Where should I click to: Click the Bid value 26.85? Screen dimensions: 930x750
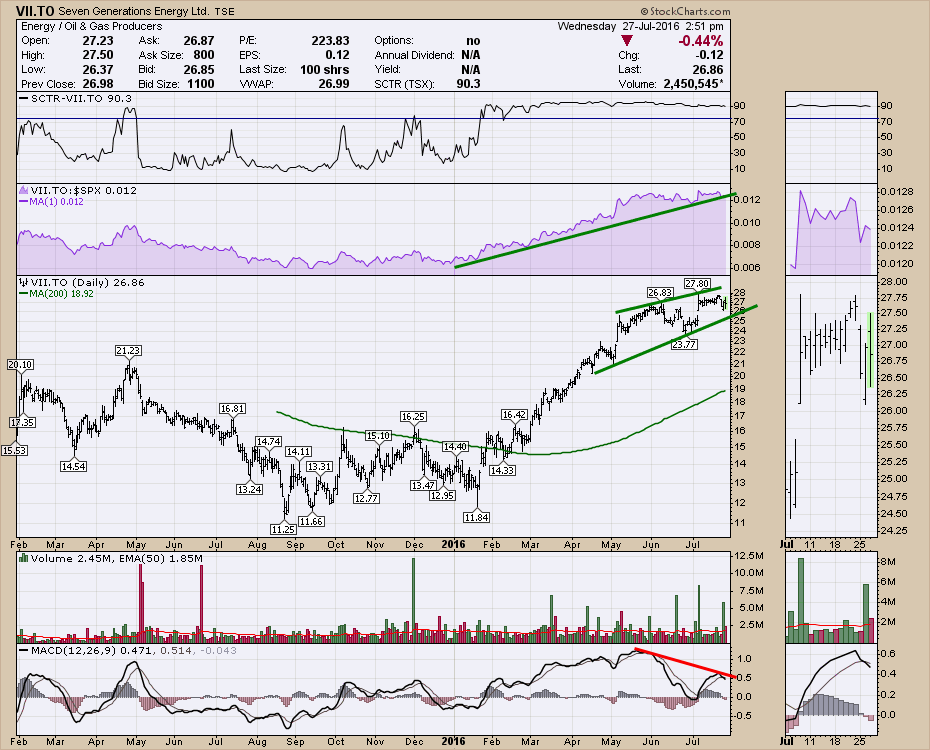click(x=199, y=69)
